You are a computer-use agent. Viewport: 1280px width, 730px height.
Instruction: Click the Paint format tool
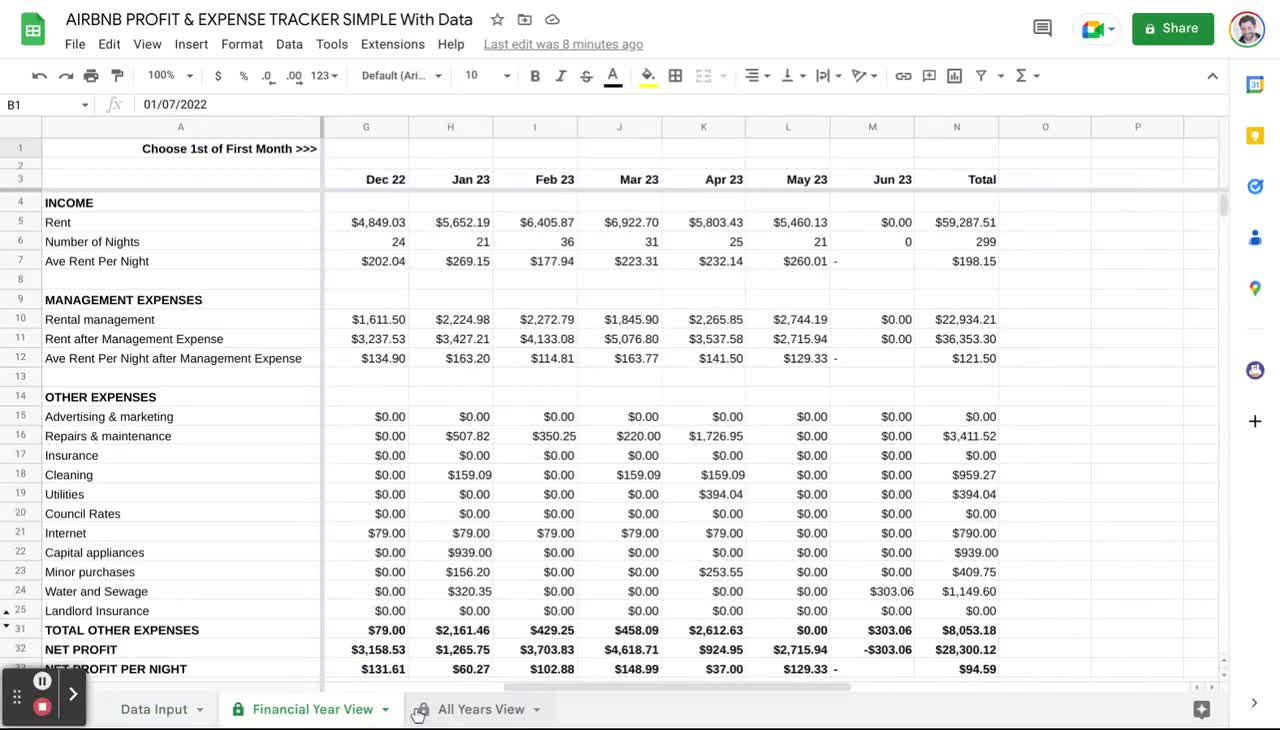pos(118,75)
